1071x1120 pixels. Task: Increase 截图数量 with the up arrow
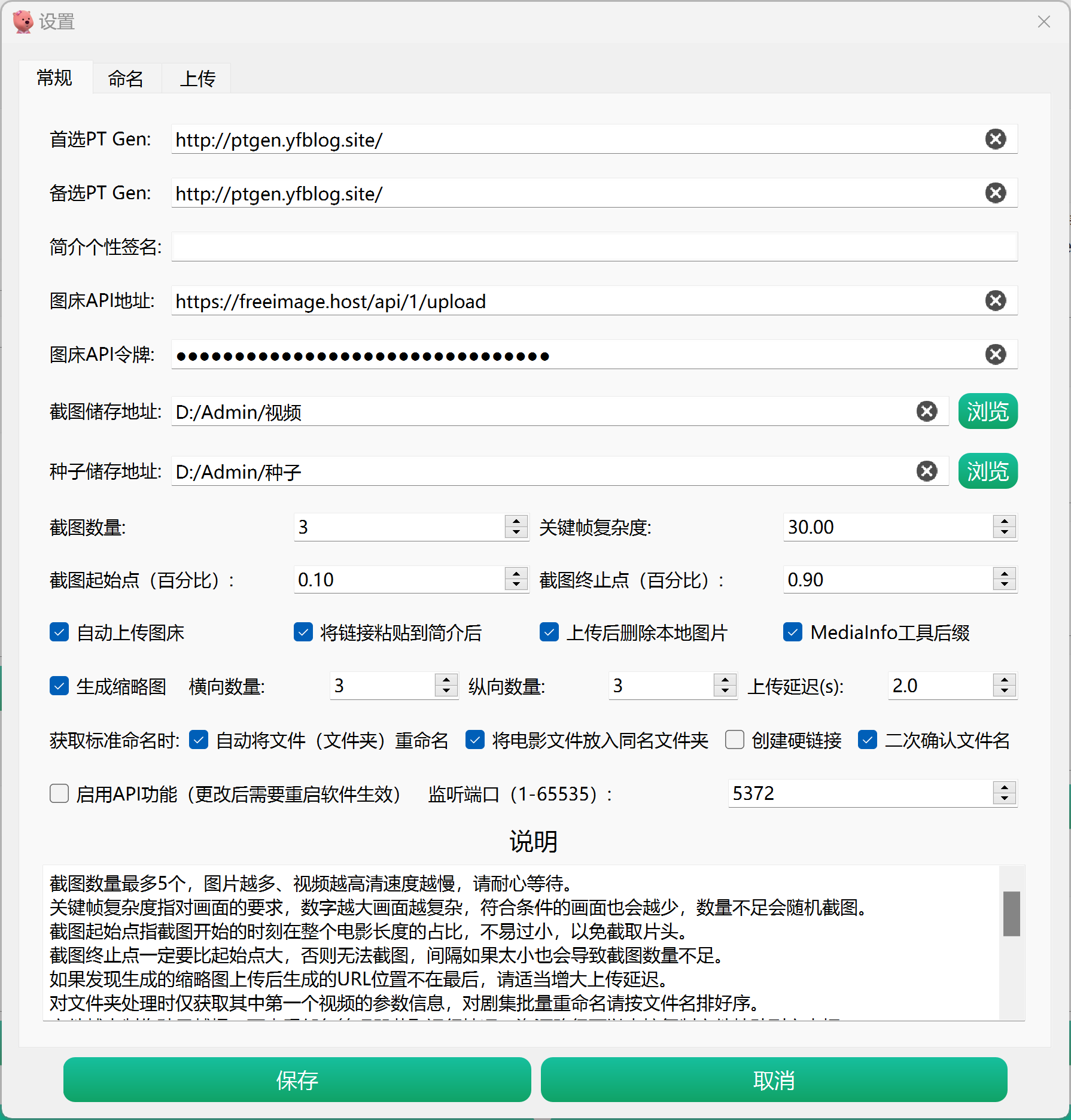click(x=516, y=521)
